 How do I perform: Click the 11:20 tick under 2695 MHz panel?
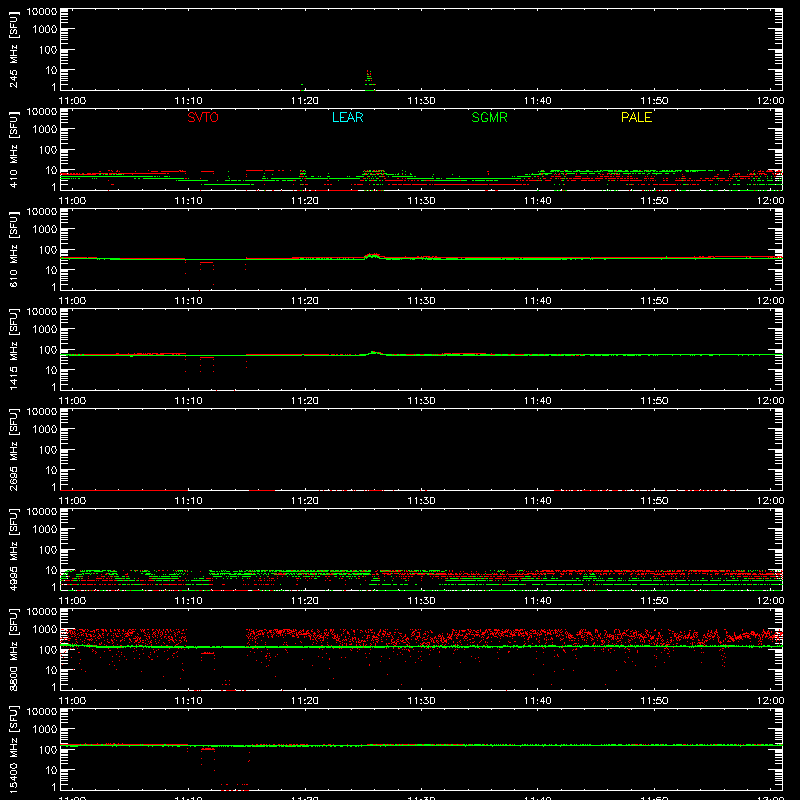[305, 501]
